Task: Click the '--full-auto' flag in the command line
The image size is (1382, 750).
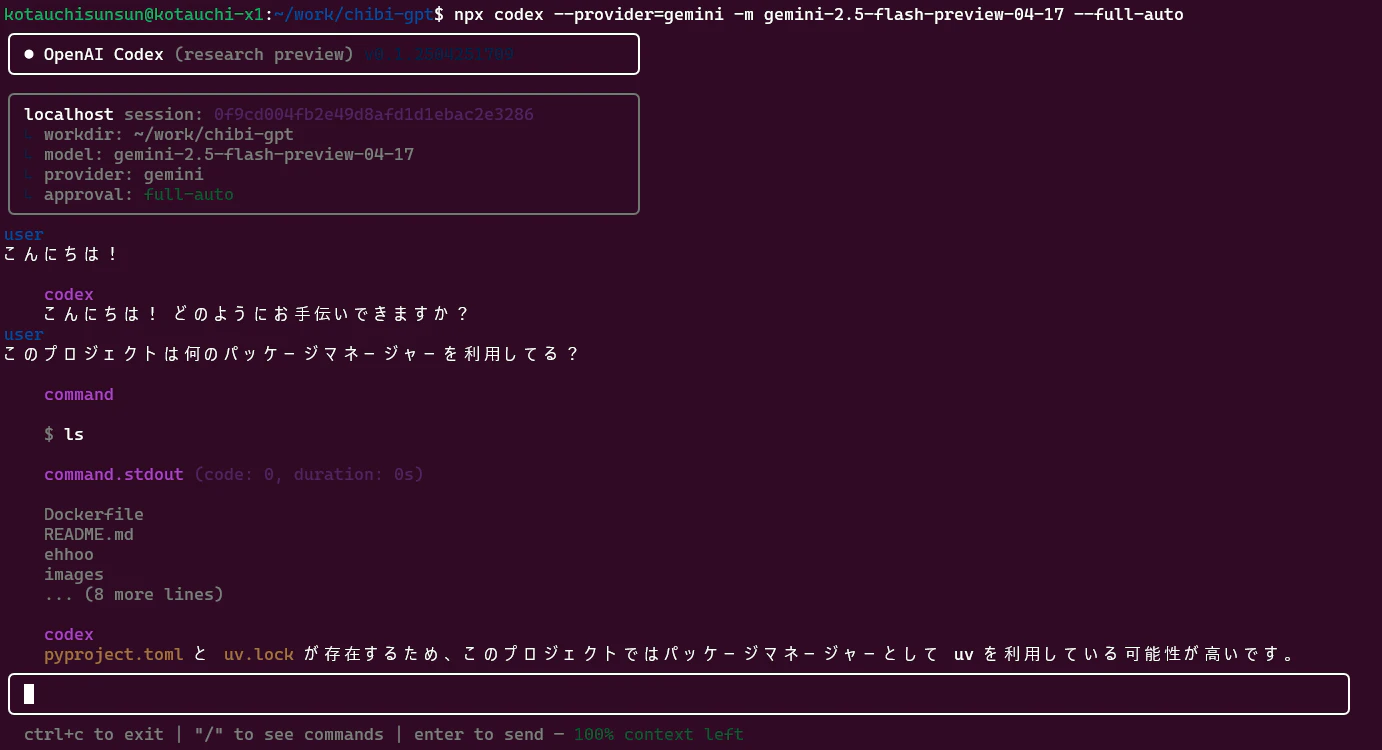Action: (x=1129, y=14)
